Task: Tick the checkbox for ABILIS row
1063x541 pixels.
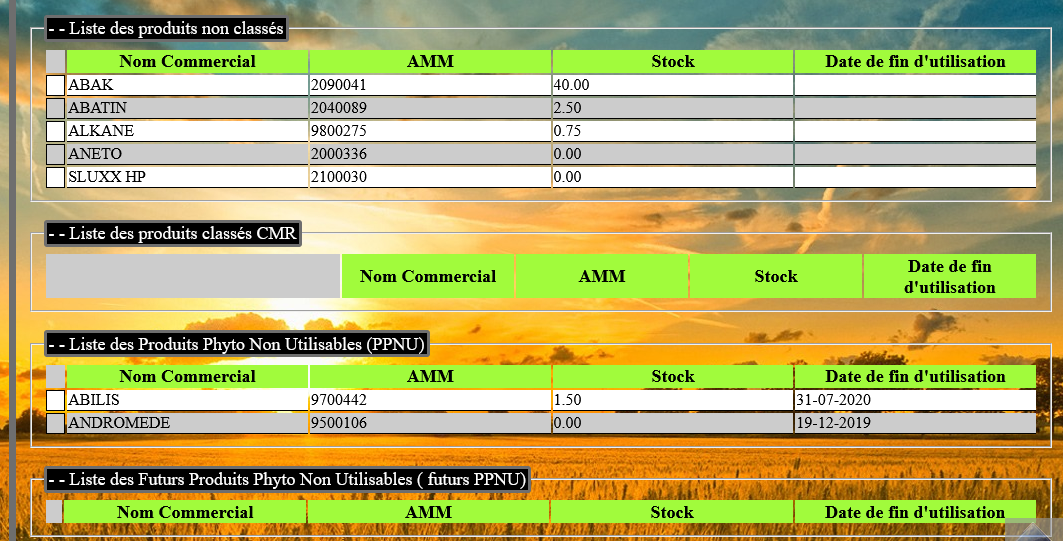Action: coord(56,400)
